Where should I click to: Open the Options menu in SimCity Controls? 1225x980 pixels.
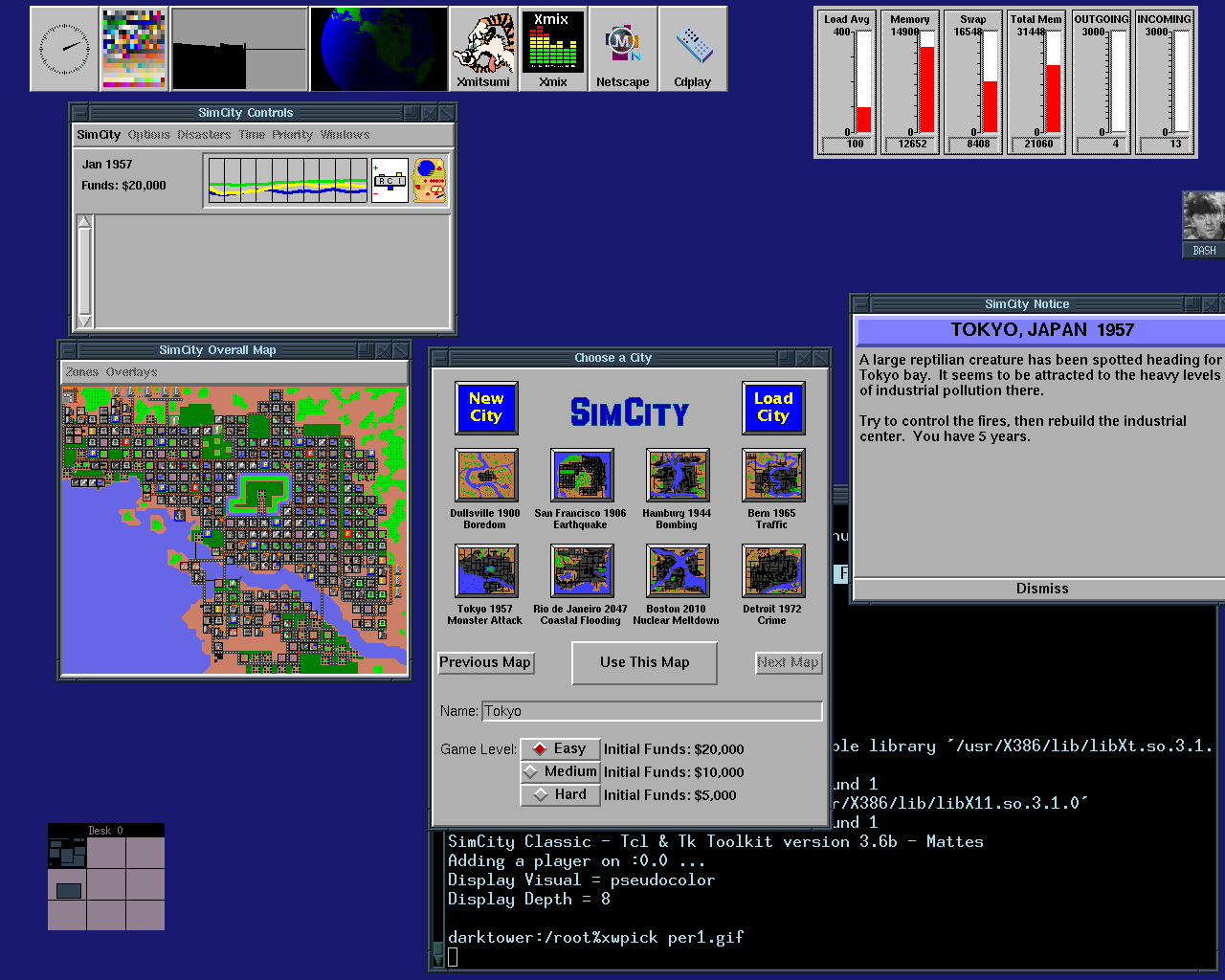149,135
